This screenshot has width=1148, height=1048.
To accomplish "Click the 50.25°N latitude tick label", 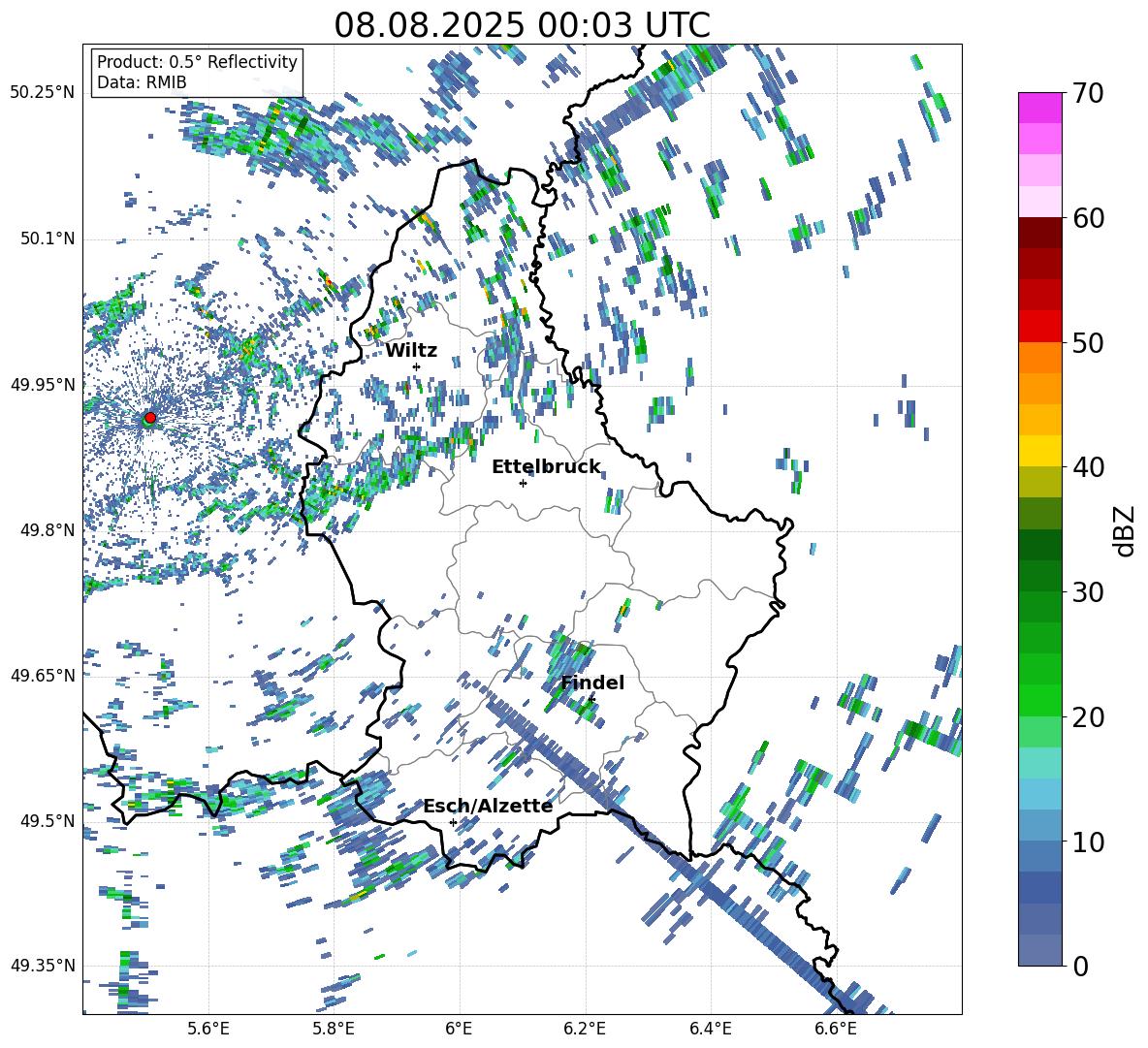I will coord(43,92).
